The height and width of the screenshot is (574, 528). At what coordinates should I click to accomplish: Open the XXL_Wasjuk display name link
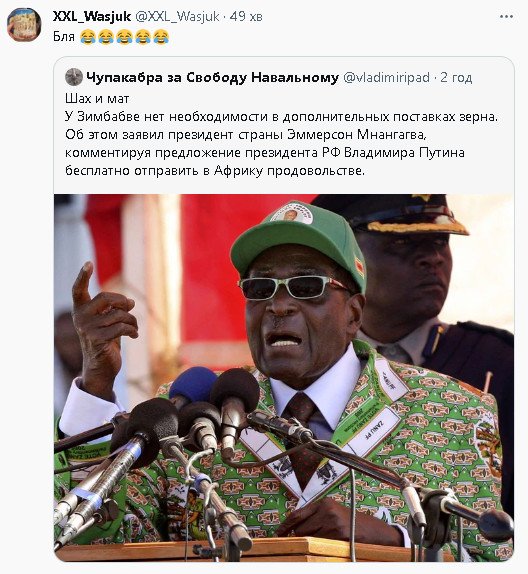92,16
